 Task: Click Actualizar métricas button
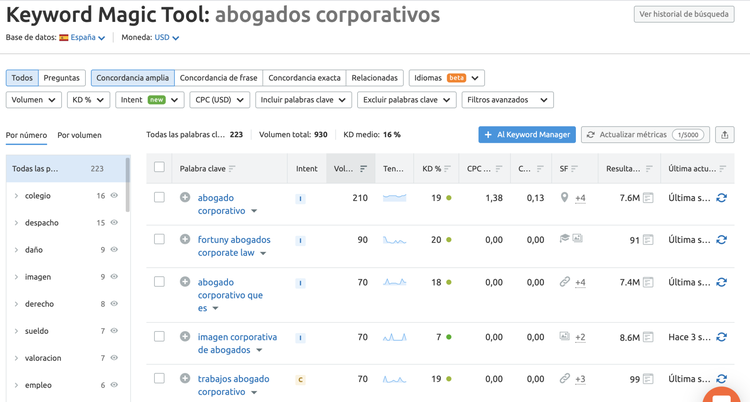tap(645, 134)
